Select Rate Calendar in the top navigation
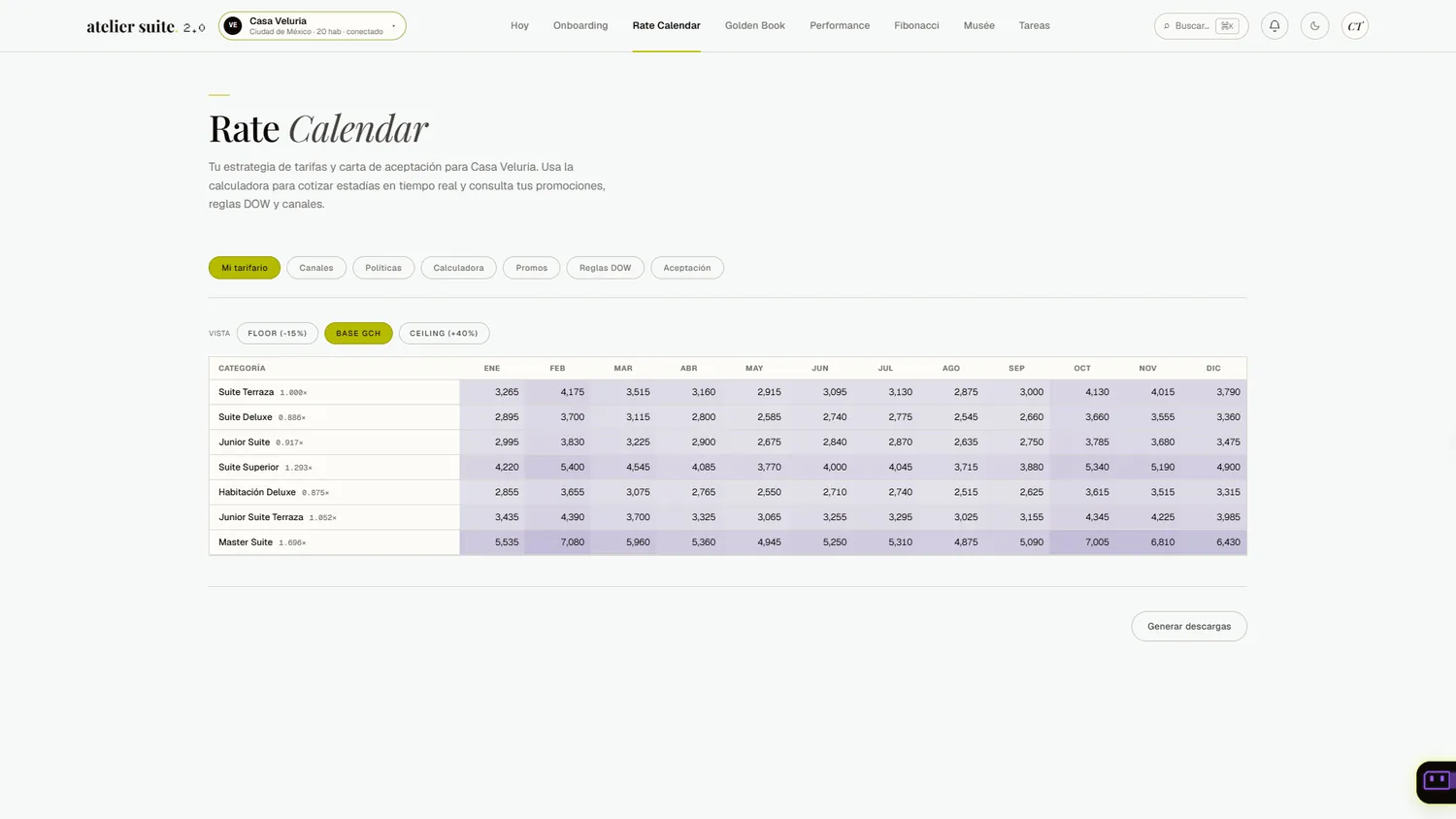This screenshot has height=819, width=1456. click(666, 26)
